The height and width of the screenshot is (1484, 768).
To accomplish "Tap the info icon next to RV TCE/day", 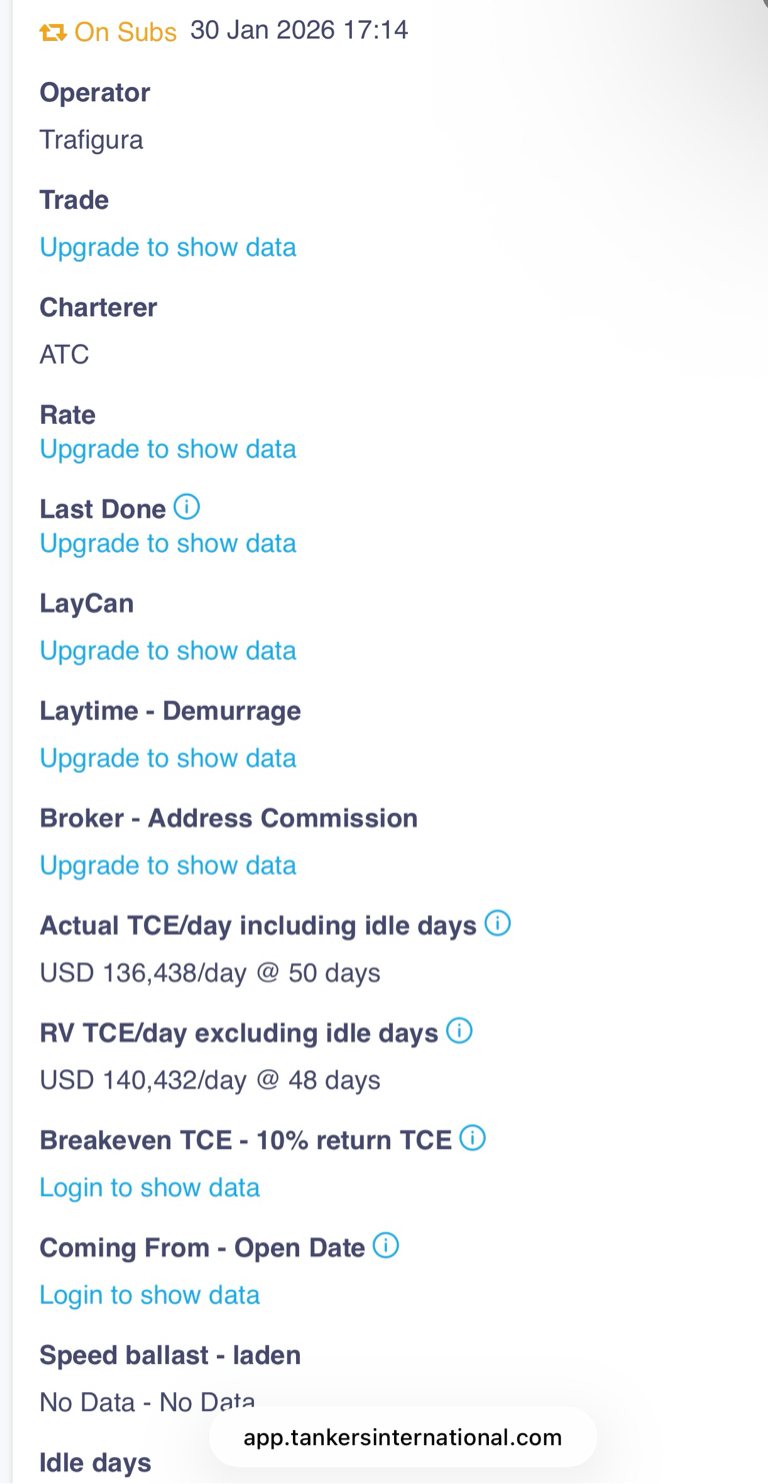I will 459,1031.
